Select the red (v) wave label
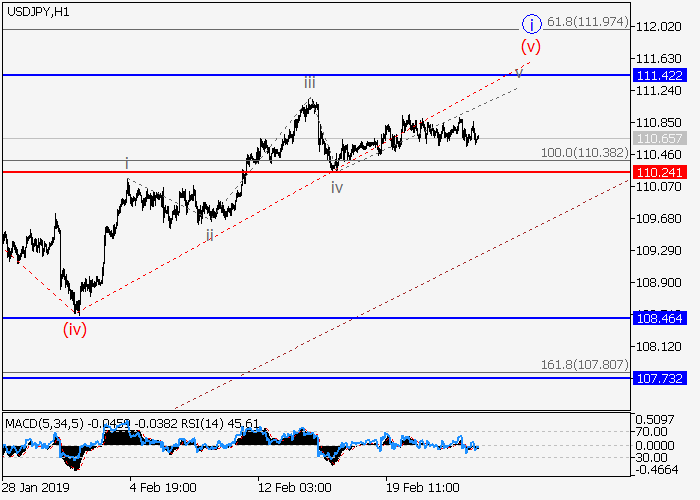 530,46
